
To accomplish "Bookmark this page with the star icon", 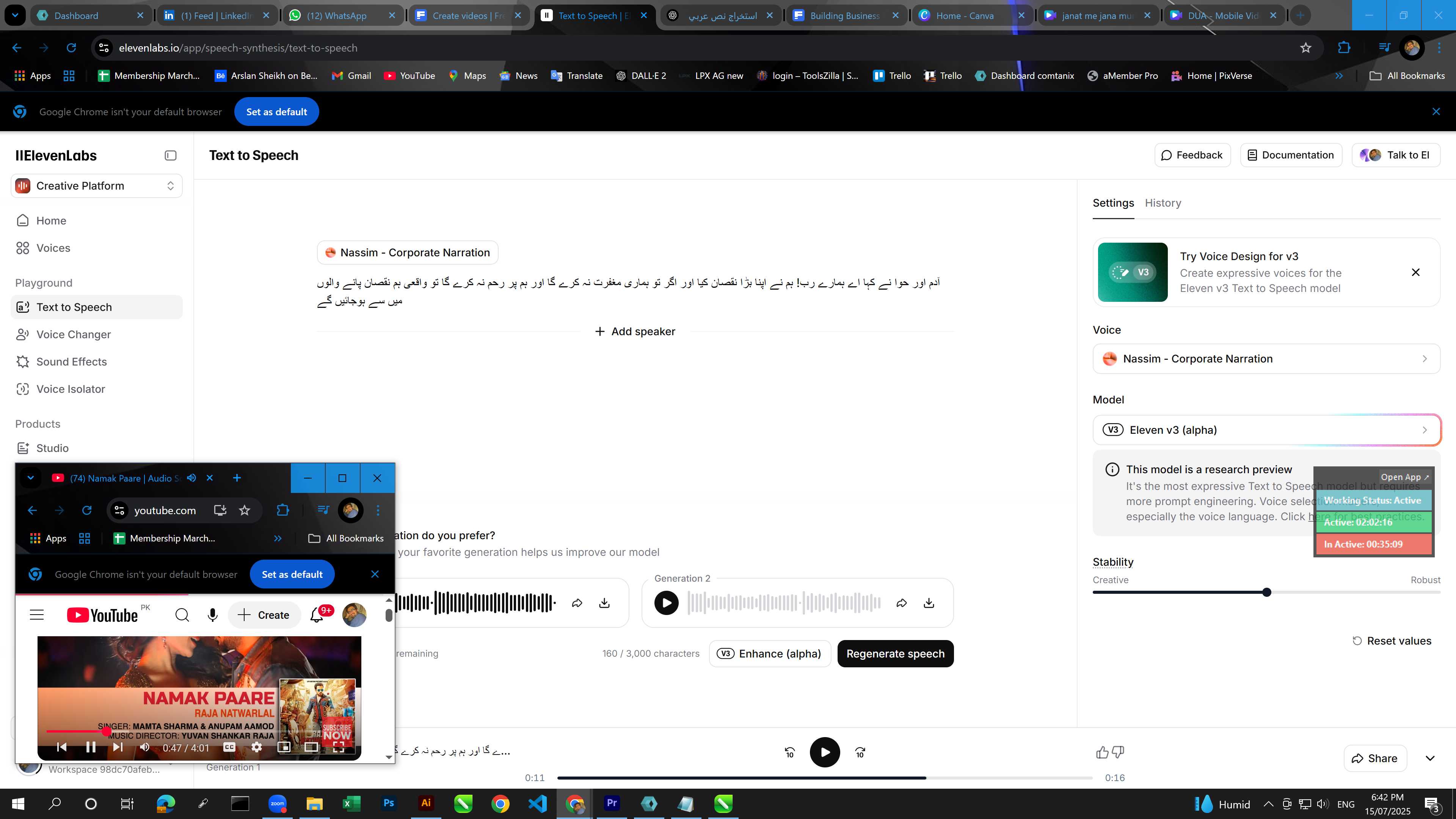I will (1305, 48).
